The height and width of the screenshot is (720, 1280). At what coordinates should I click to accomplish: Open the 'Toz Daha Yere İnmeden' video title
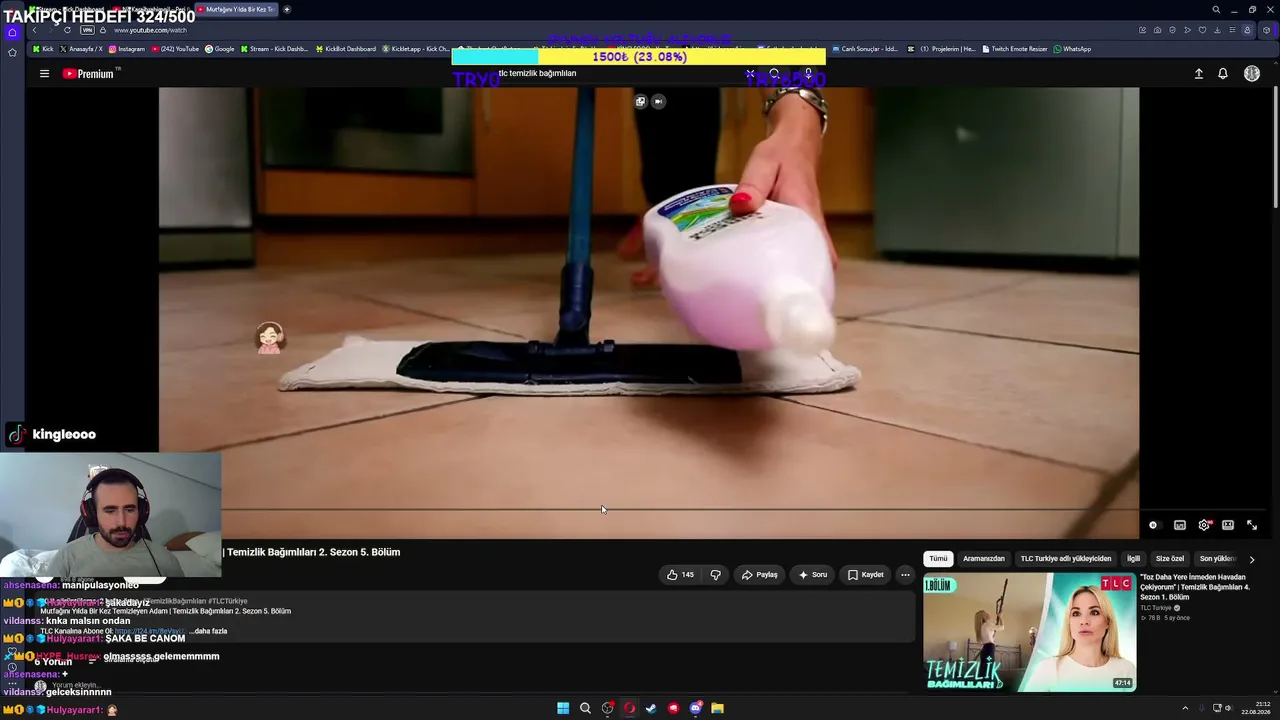(x=1196, y=587)
